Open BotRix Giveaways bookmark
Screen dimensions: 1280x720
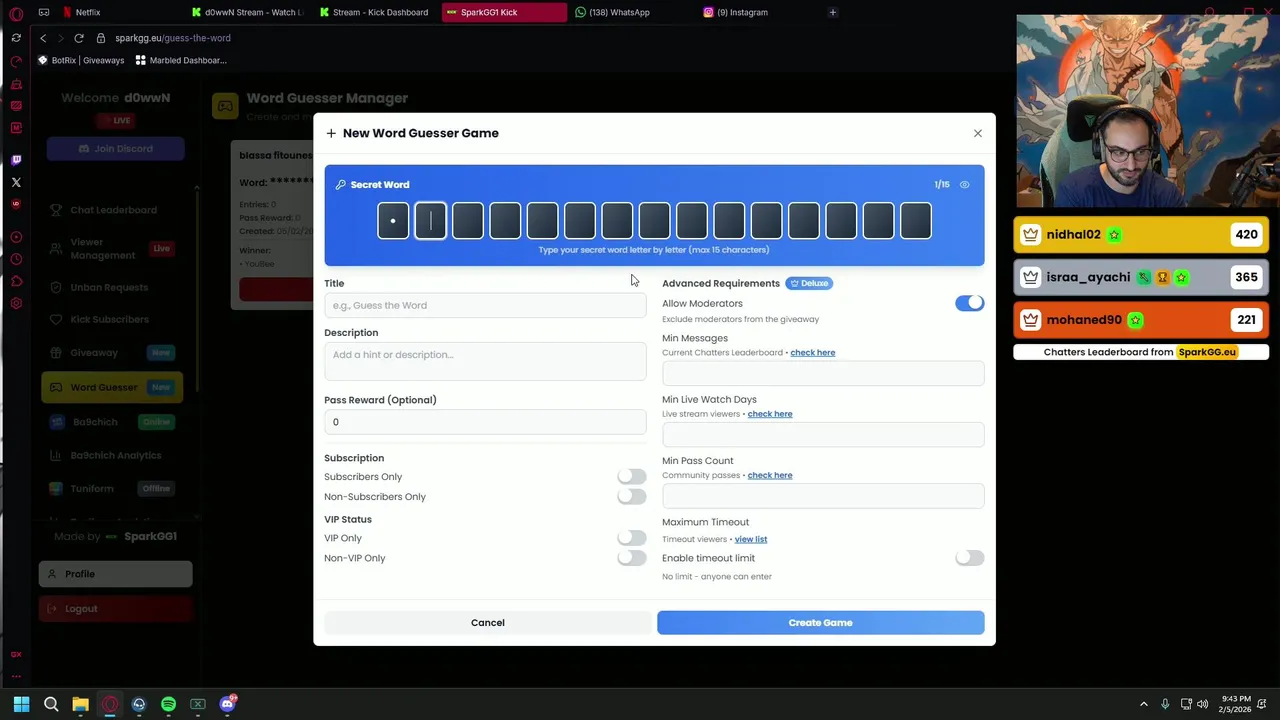(81, 60)
